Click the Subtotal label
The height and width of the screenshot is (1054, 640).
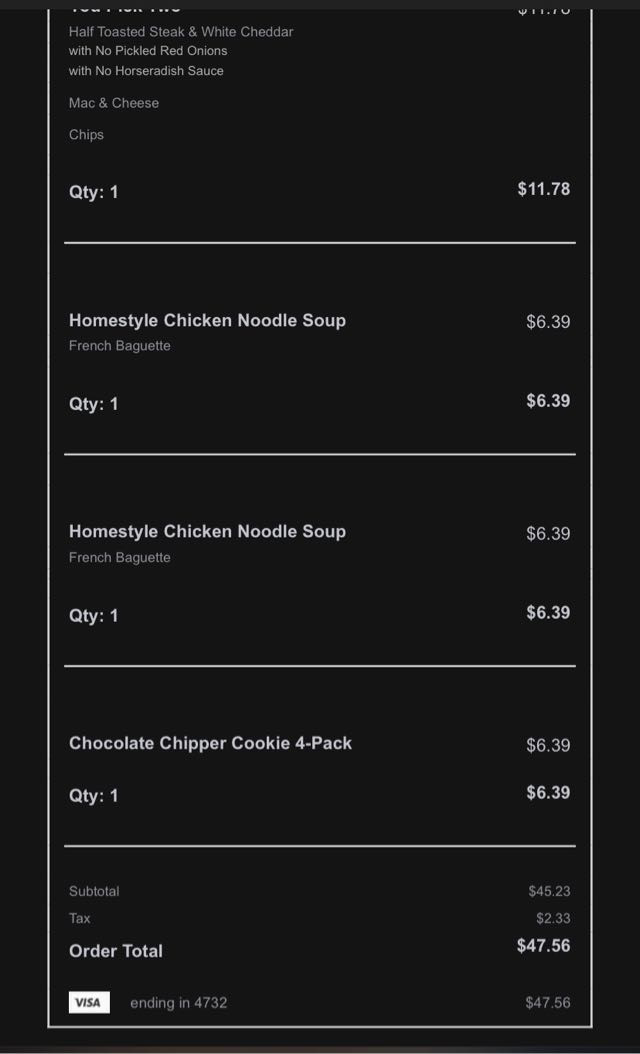94,891
